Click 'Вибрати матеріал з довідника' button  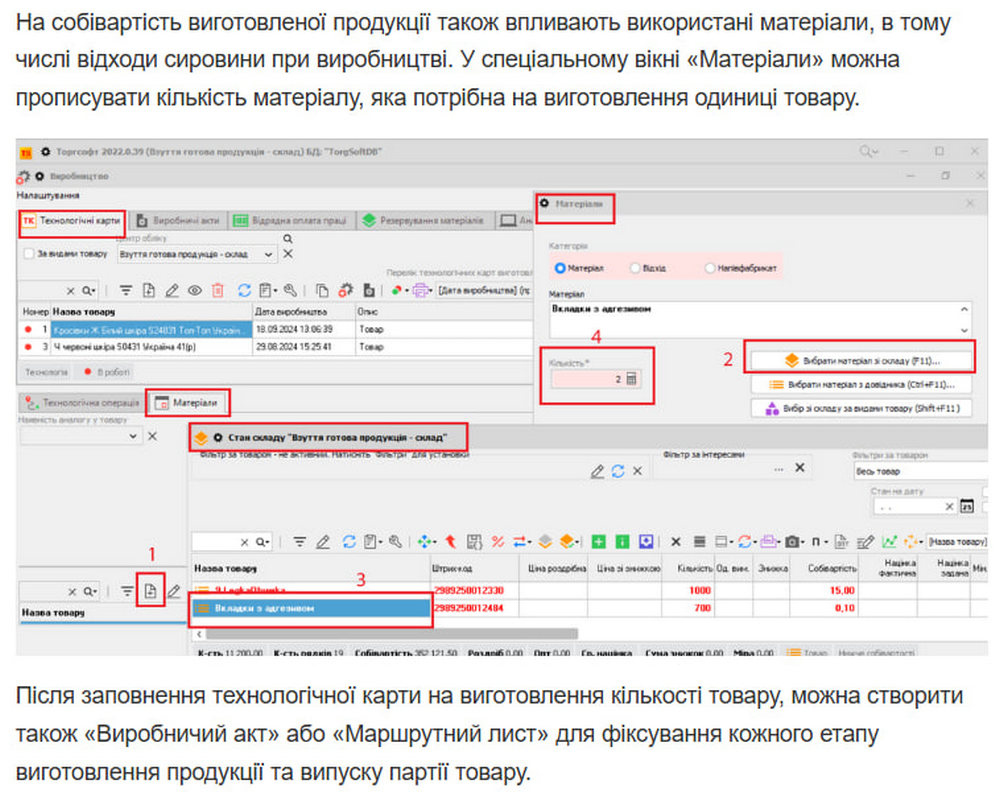pyautogui.click(x=861, y=384)
